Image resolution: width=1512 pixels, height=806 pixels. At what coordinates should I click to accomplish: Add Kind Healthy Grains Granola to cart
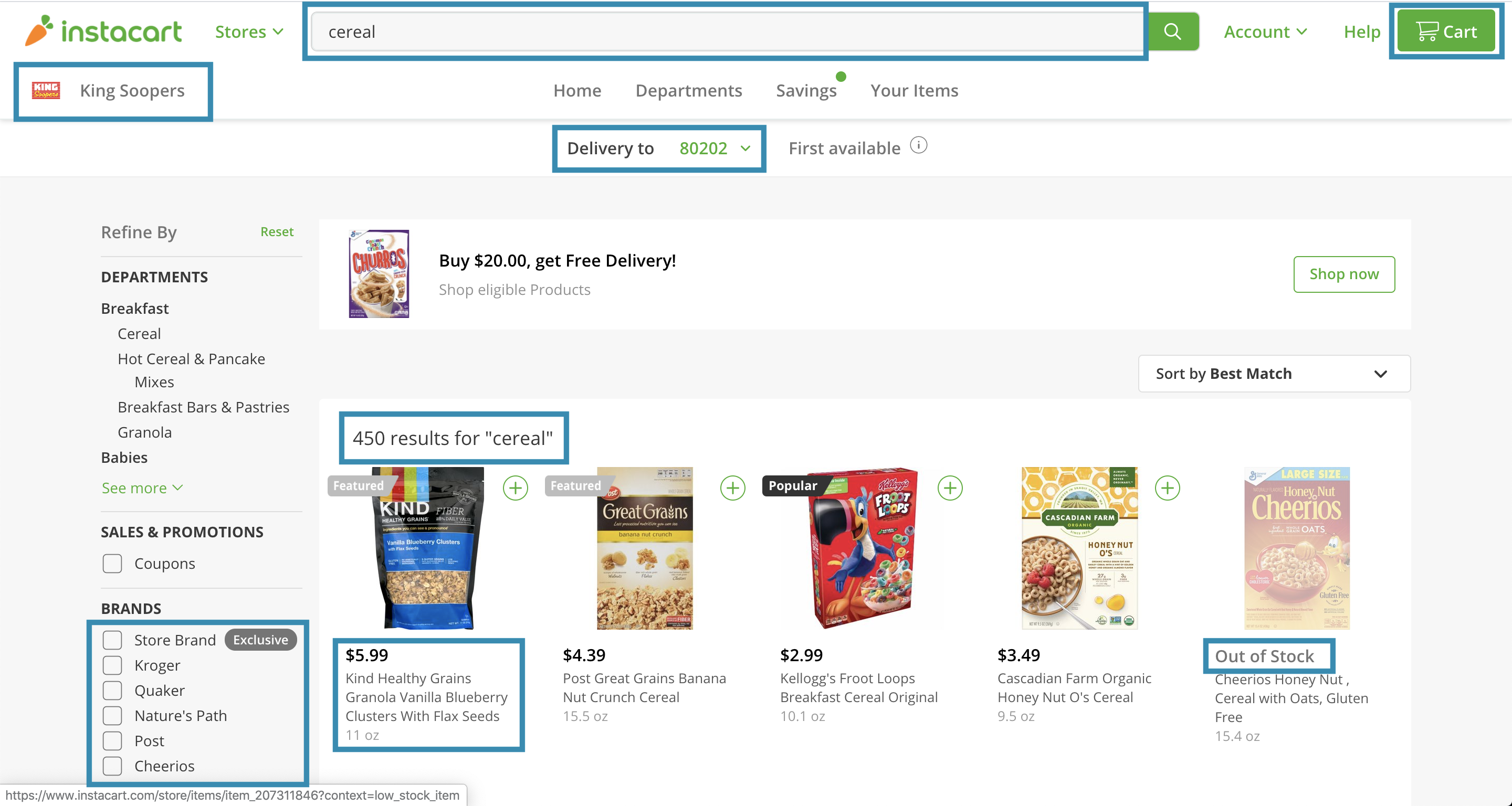click(x=514, y=488)
